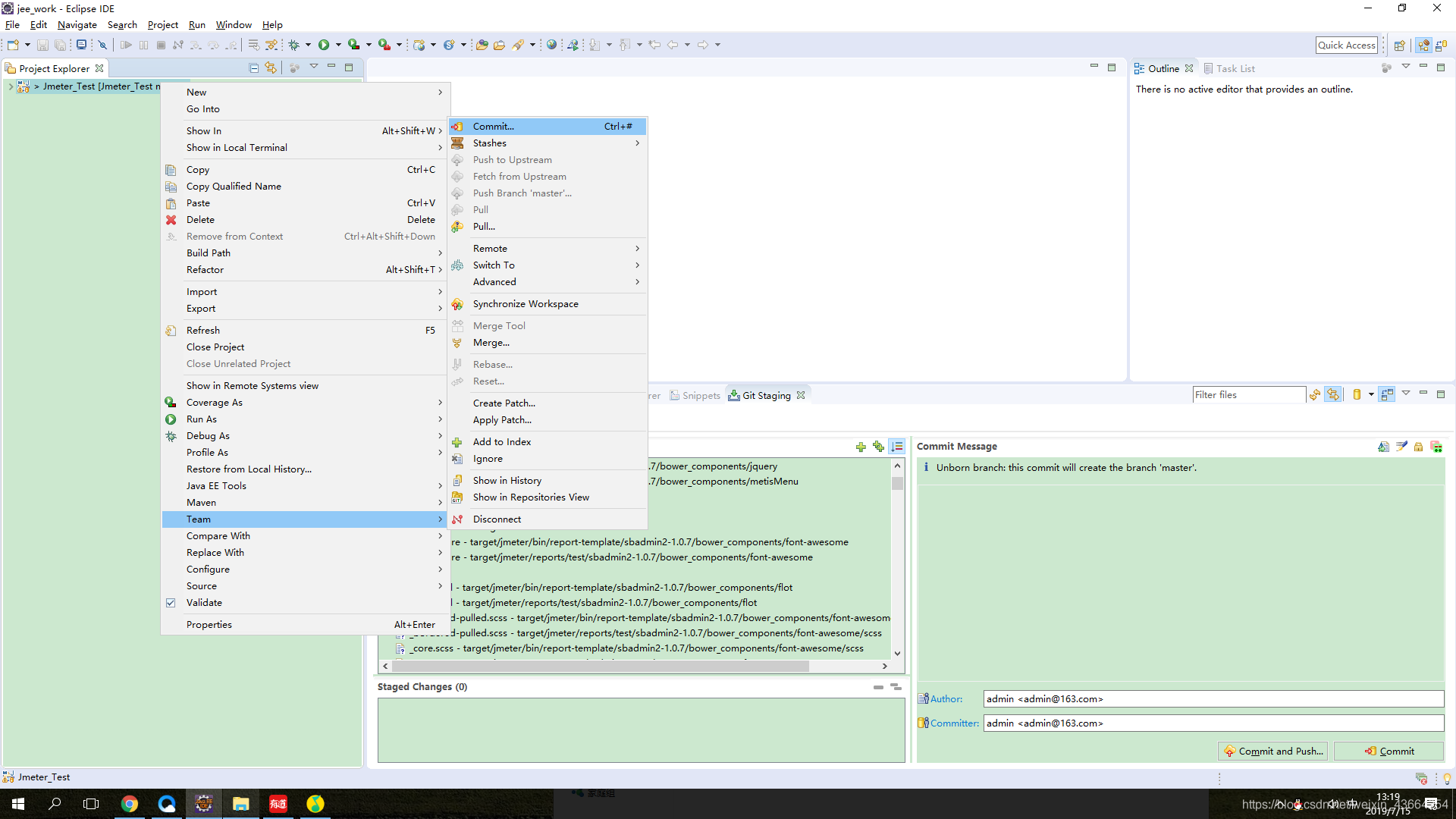Click the Add Change-Id lock icon
Image resolution: width=1456 pixels, height=819 pixels.
(x=1419, y=447)
